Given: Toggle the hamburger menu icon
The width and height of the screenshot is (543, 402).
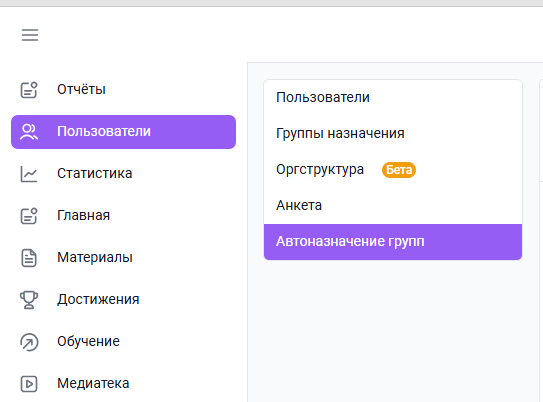Looking at the screenshot, I should point(30,35).
